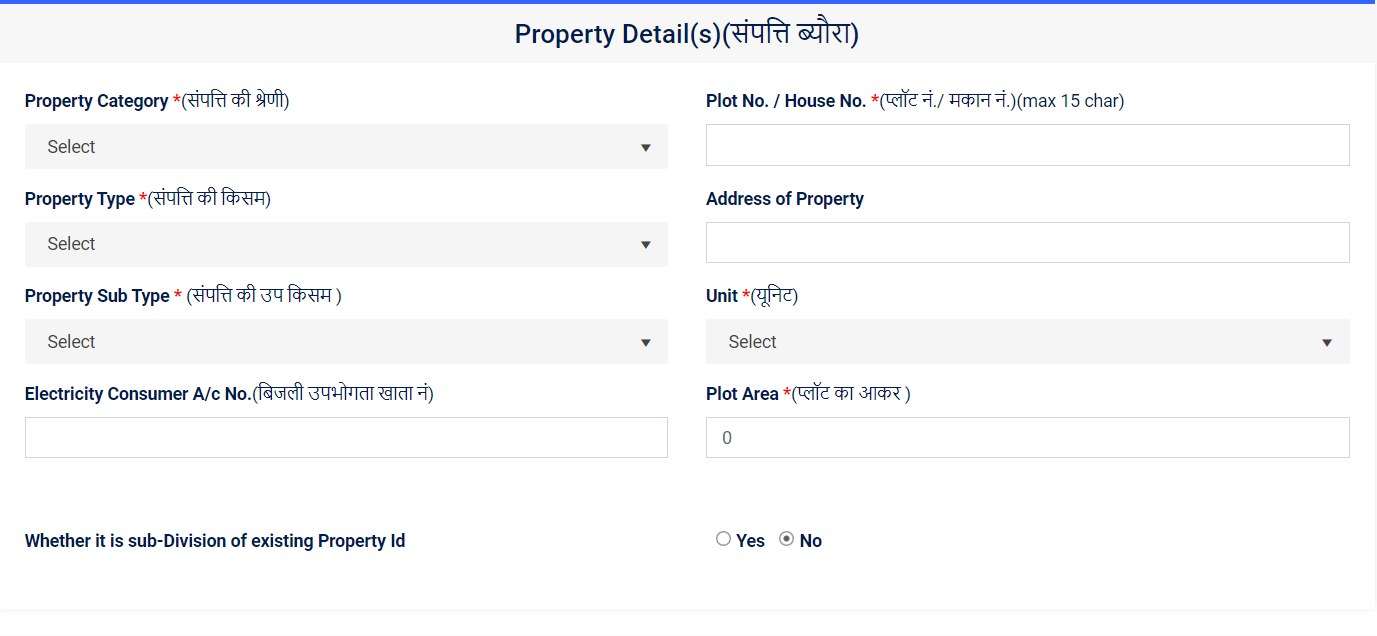Screen dimensions: 1377x636
Task: Click the Address of Property input field
Action: (x=1027, y=242)
